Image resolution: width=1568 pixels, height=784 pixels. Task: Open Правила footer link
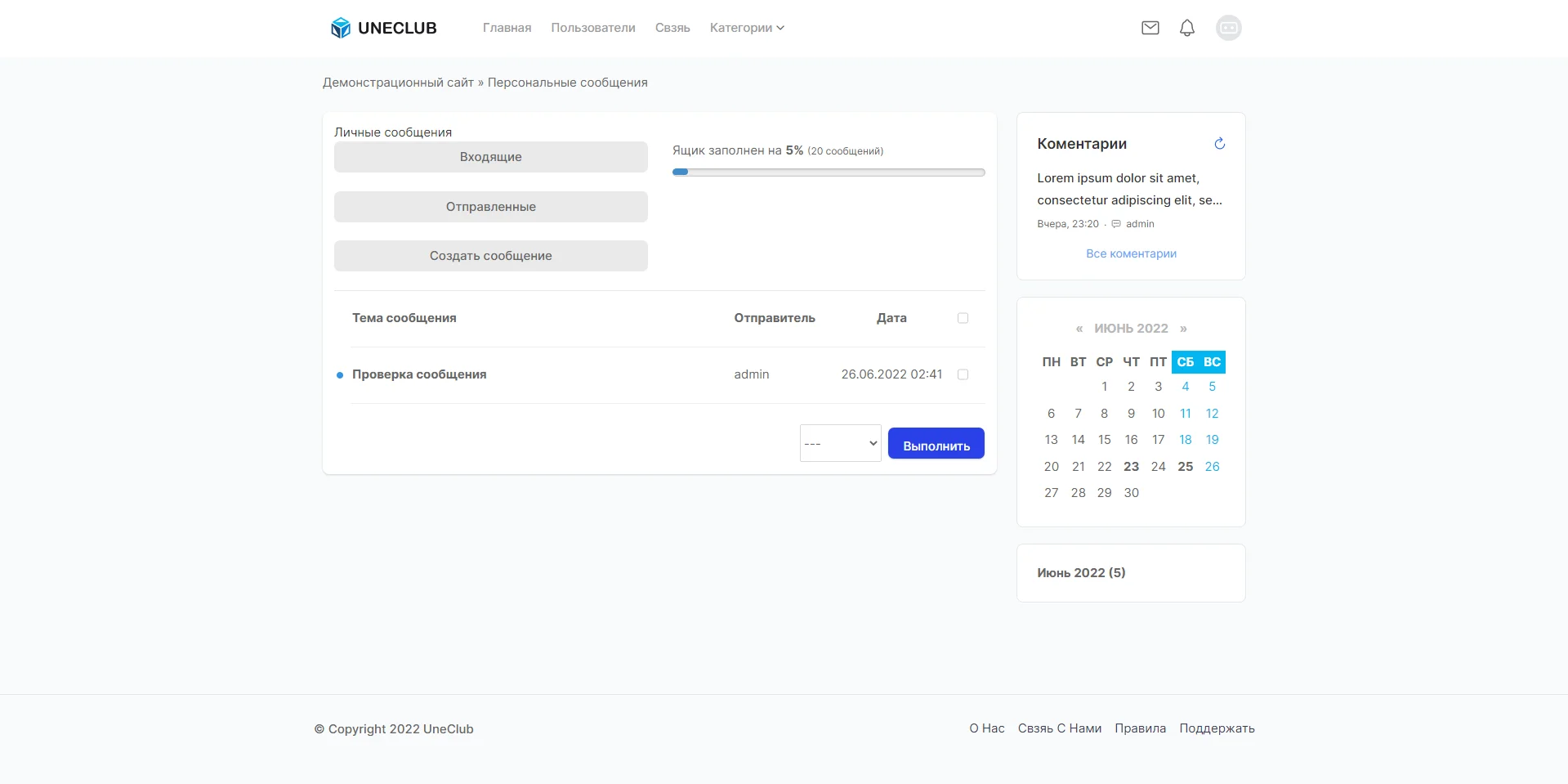pyautogui.click(x=1140, y=728)
